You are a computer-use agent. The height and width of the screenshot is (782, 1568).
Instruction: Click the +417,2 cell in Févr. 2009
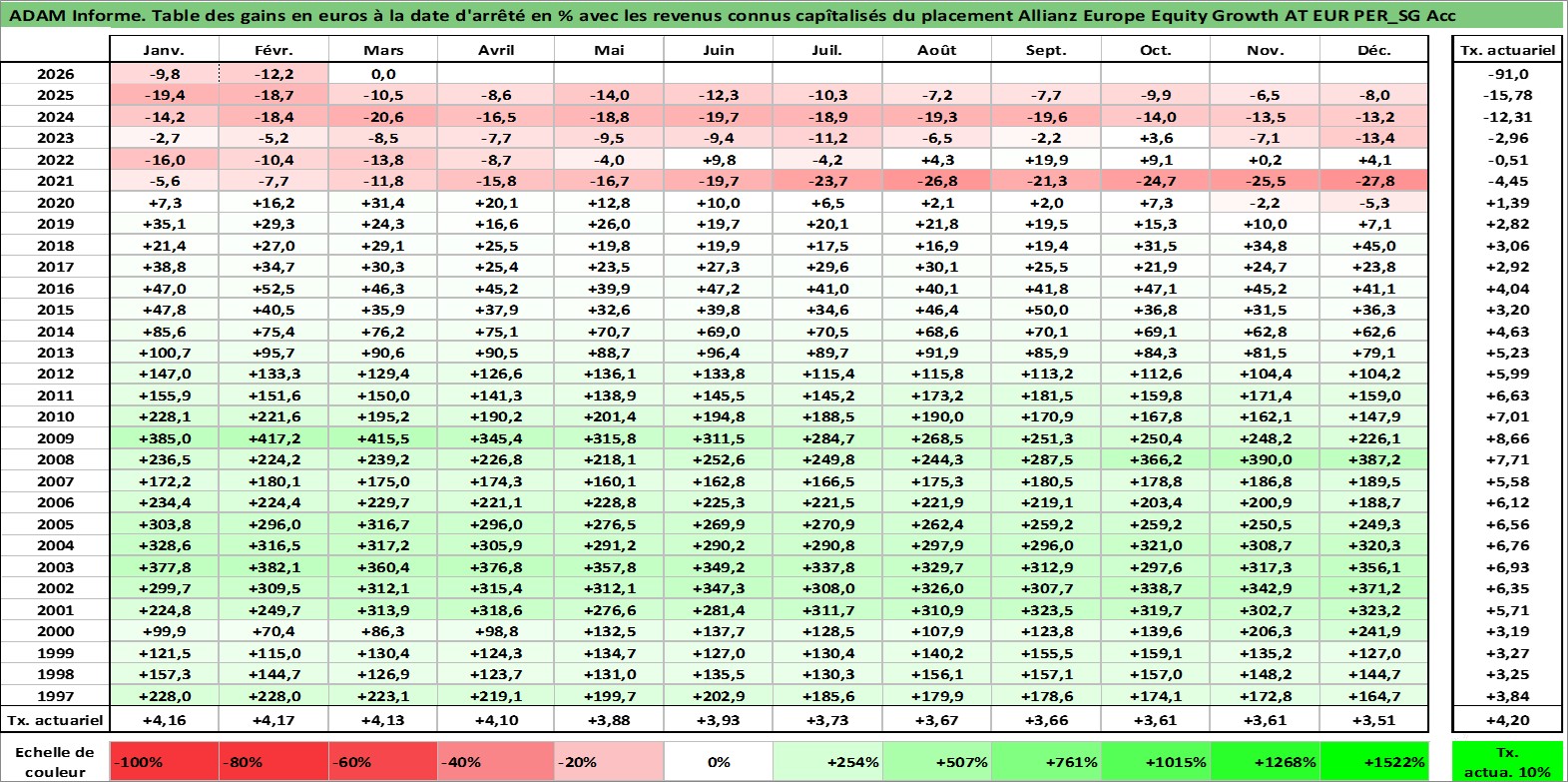273,438
